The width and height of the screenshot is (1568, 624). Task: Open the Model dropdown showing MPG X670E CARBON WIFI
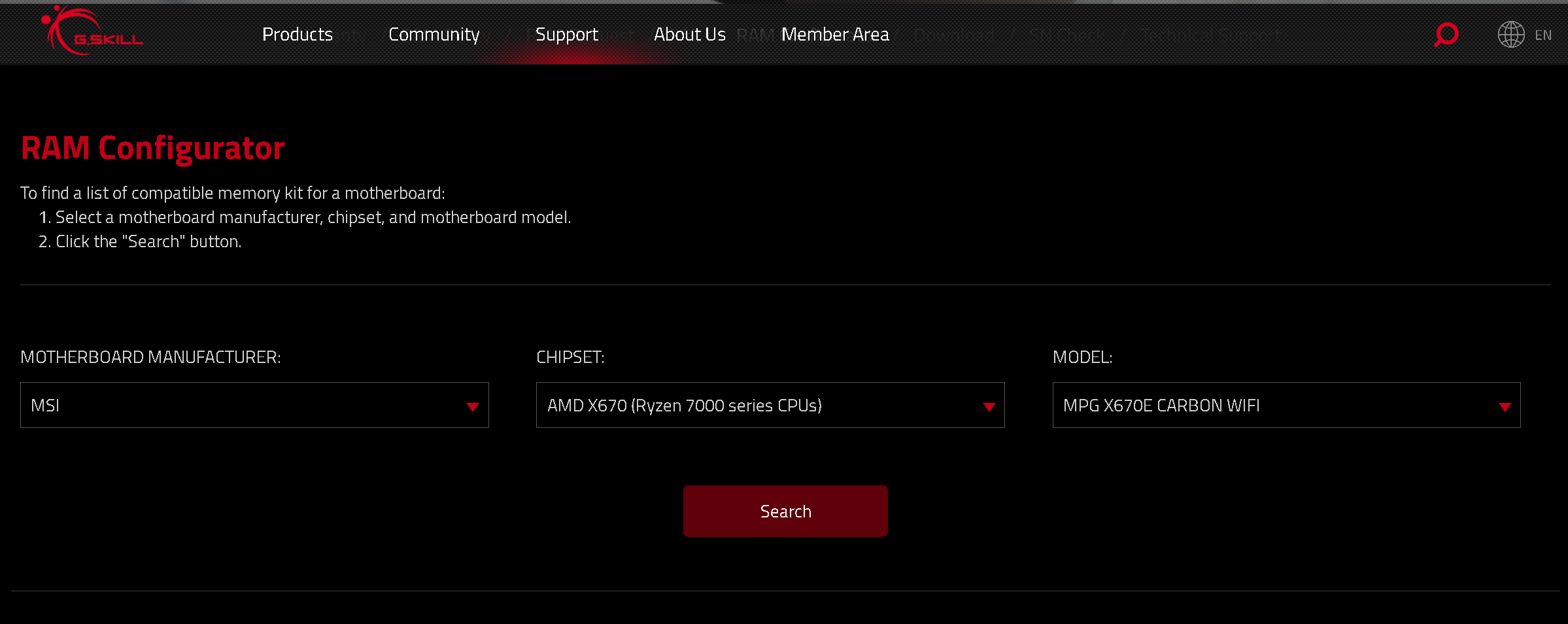click(x=1286, y=405)
